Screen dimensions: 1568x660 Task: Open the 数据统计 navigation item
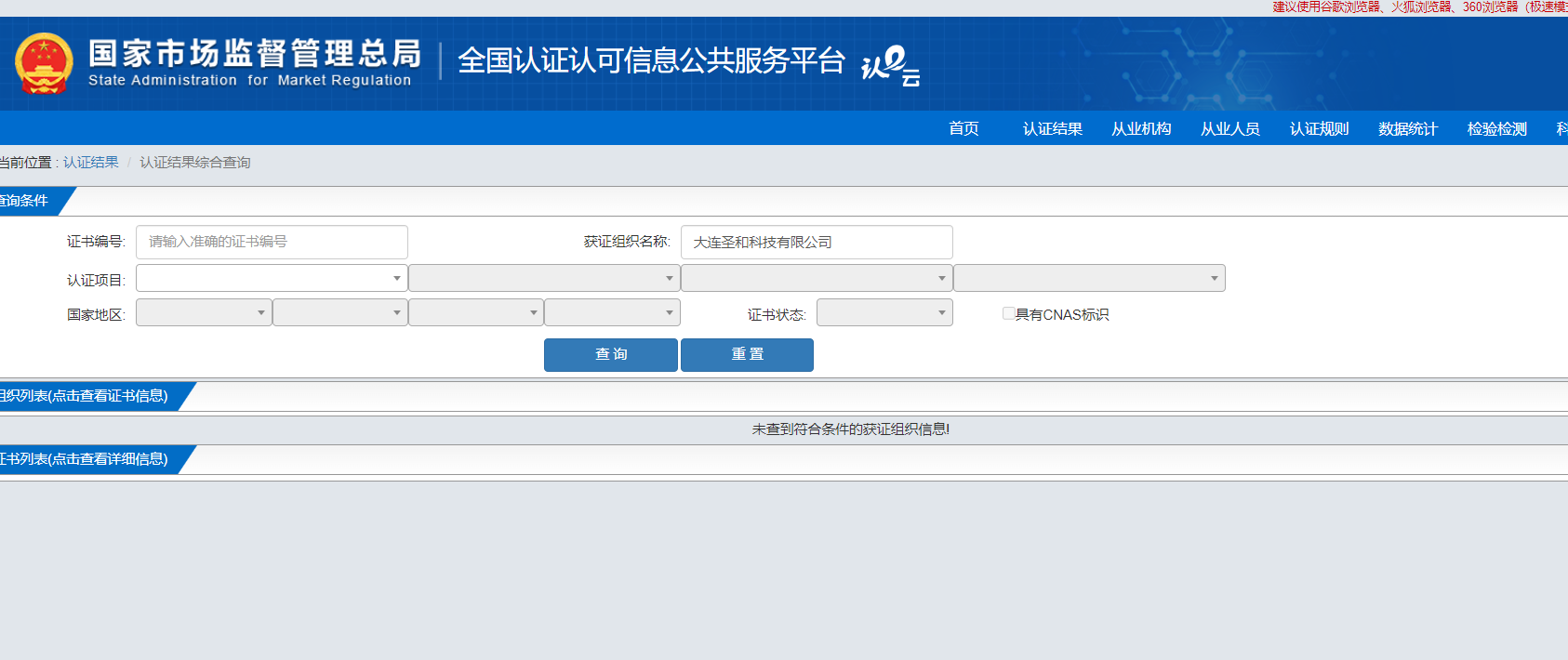click(1408, 128)
